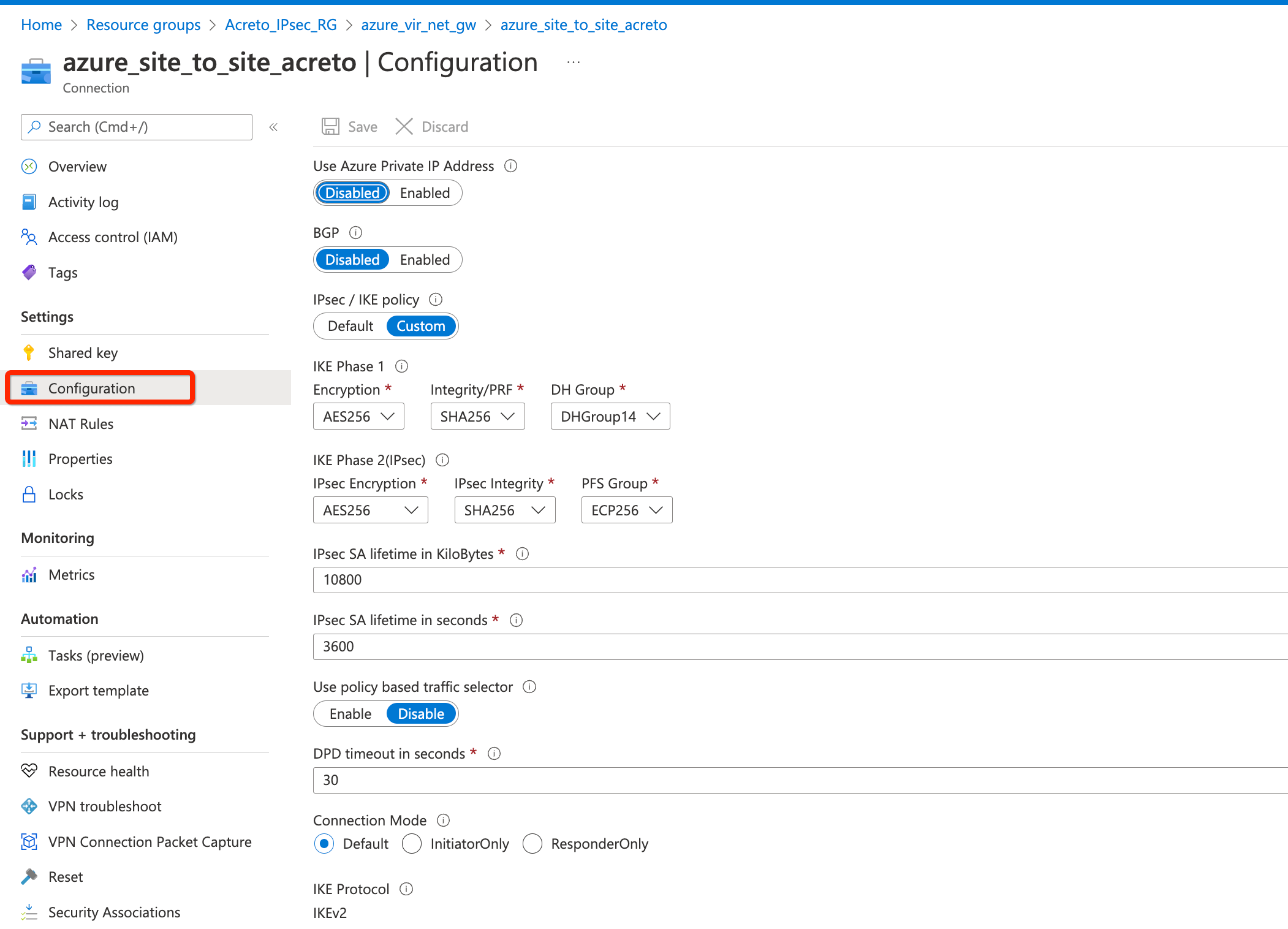1288x929 pixels.
Task: Click the DPD timeout in seconds field
Action: point(800,780)
